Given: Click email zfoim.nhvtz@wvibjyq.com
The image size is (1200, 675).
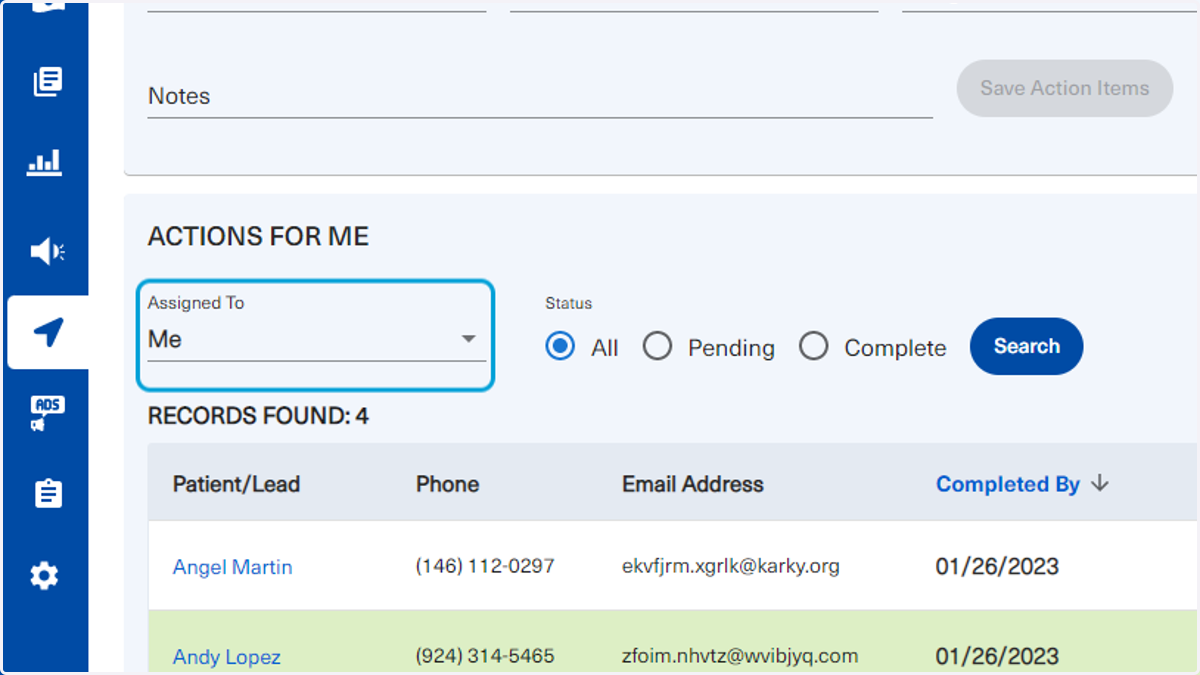Looking at the screenshot, I should click(x=740, y=656).
